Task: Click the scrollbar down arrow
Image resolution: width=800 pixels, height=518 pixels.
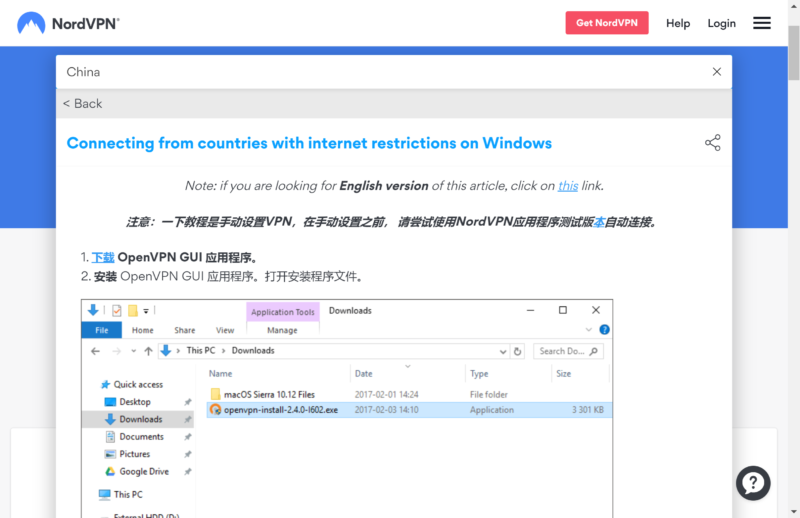Action: tap(793, 511)
